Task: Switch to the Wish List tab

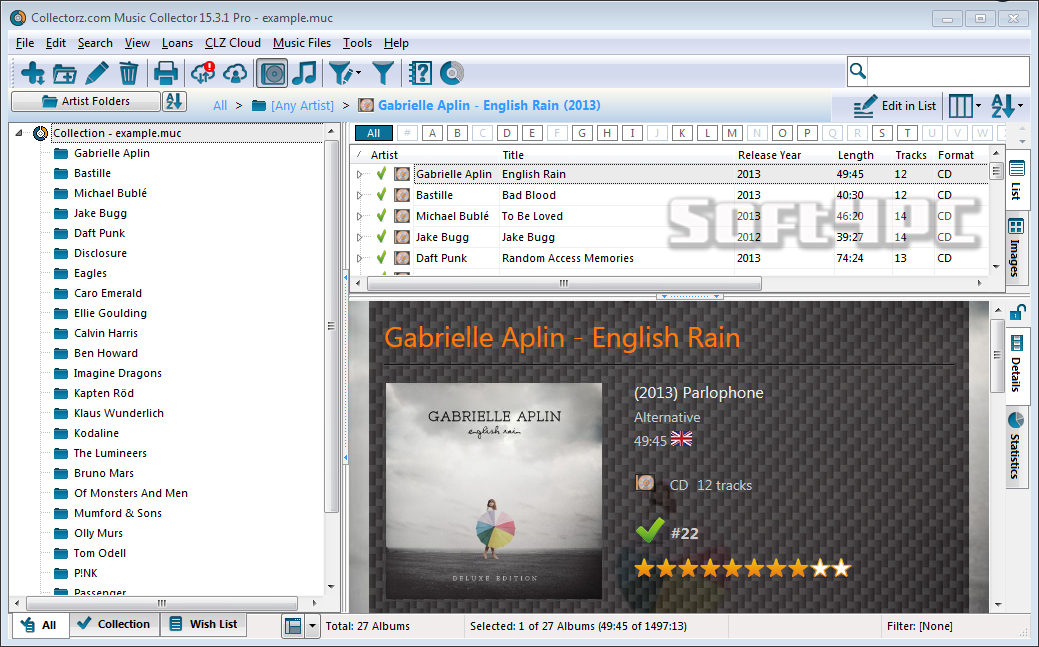Action: [203, 624]
